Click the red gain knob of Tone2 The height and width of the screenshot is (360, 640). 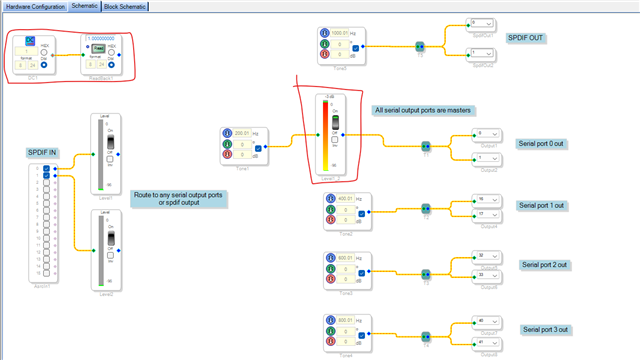(331, 220)
